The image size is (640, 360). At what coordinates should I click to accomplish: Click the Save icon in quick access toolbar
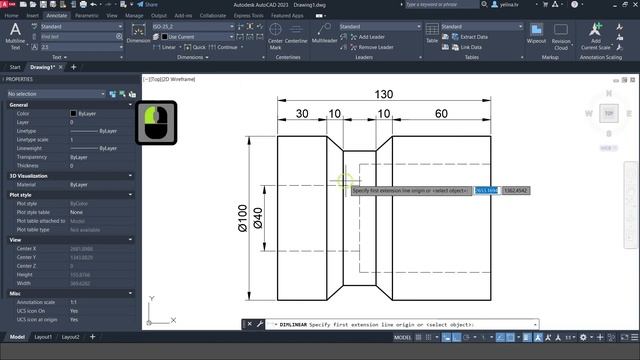tap(43, 4)
